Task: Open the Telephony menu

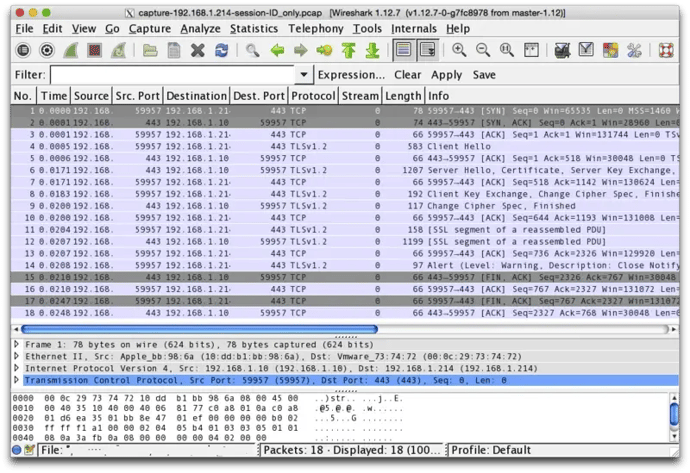Action: 315,29
